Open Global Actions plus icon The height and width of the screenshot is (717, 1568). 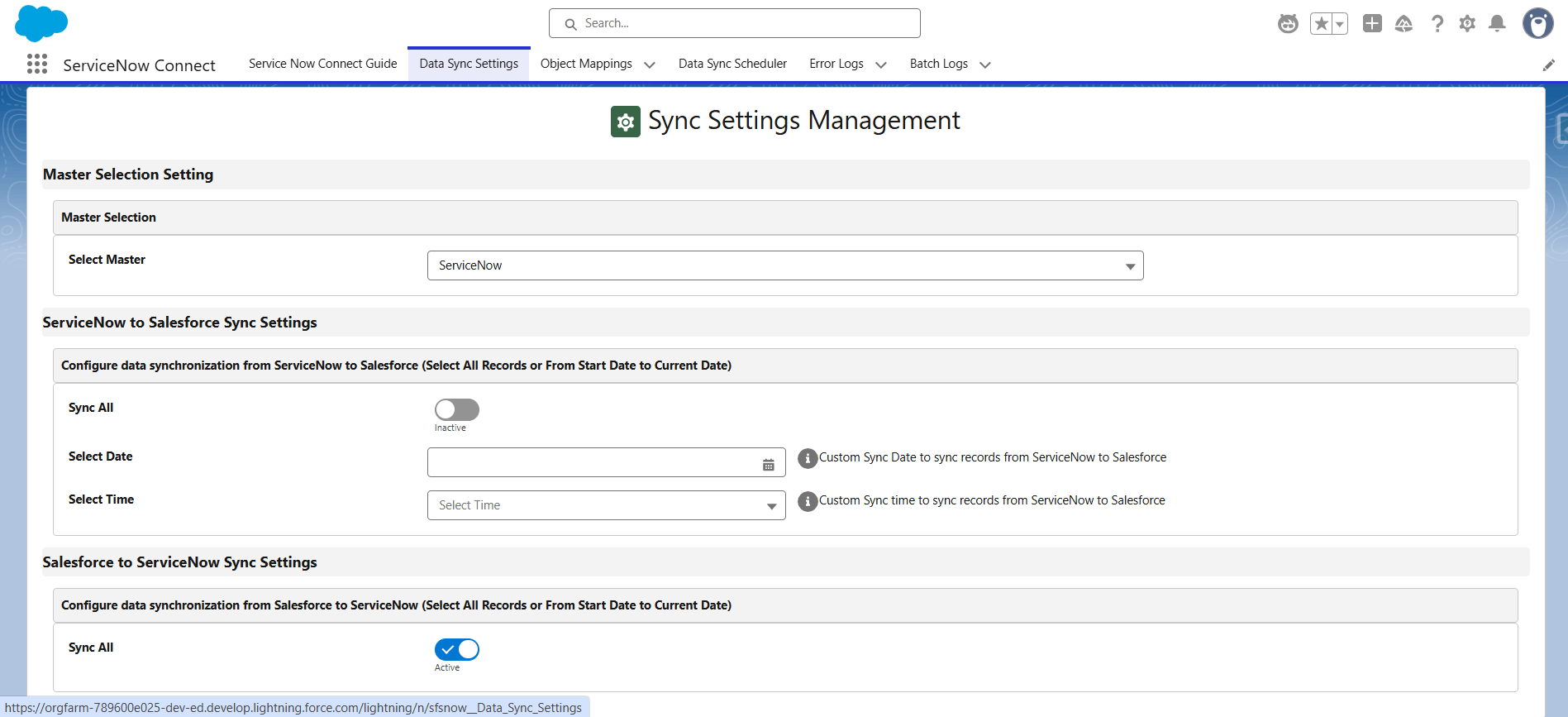tap(1372, 23)
